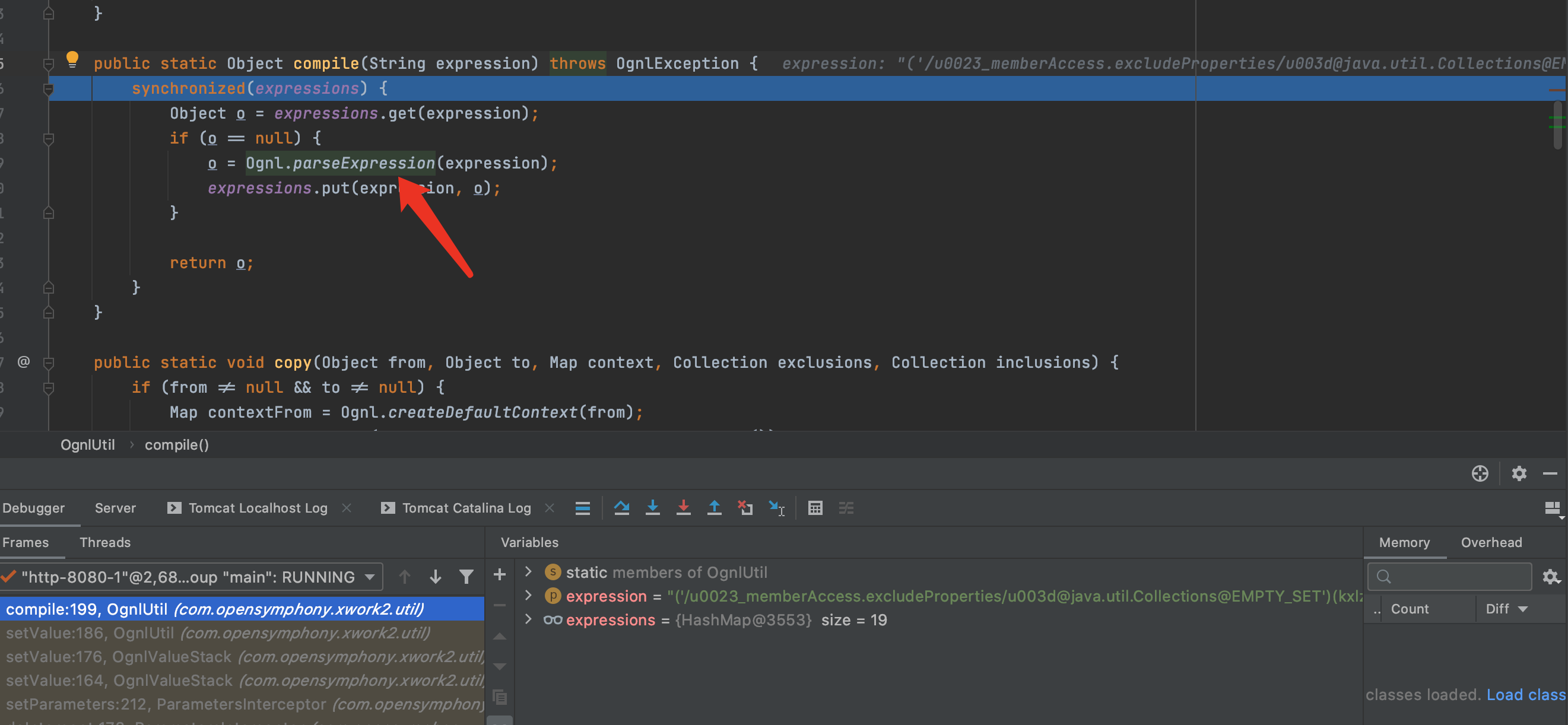
Task: Open the Server tab in debugger bottom bar
Action: point(115,508)
